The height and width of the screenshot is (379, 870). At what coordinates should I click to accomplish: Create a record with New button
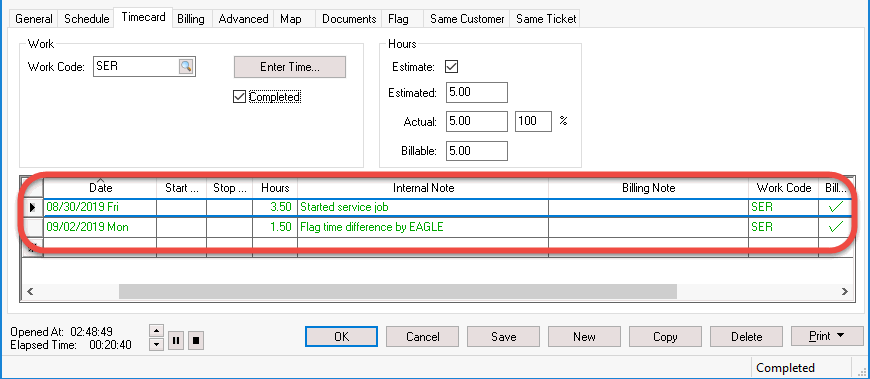pyautogui.click(x=584, y=336)
